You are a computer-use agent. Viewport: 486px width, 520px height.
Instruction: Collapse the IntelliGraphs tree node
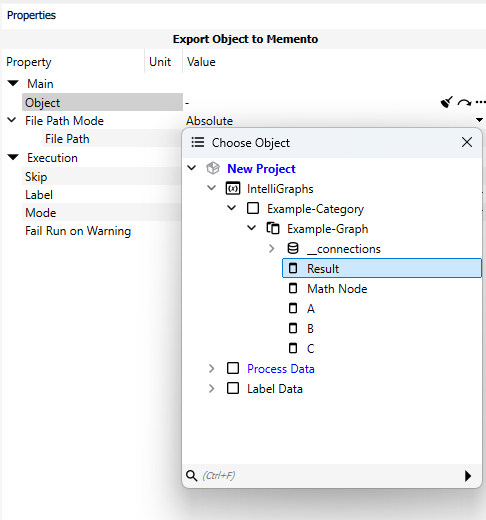212,188
